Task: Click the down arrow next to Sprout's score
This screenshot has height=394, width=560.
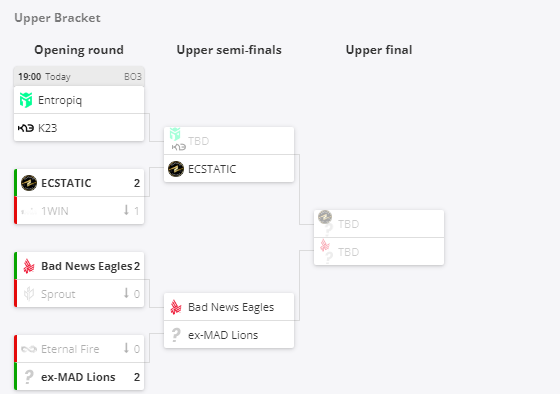Action: [x=126, y=293]
